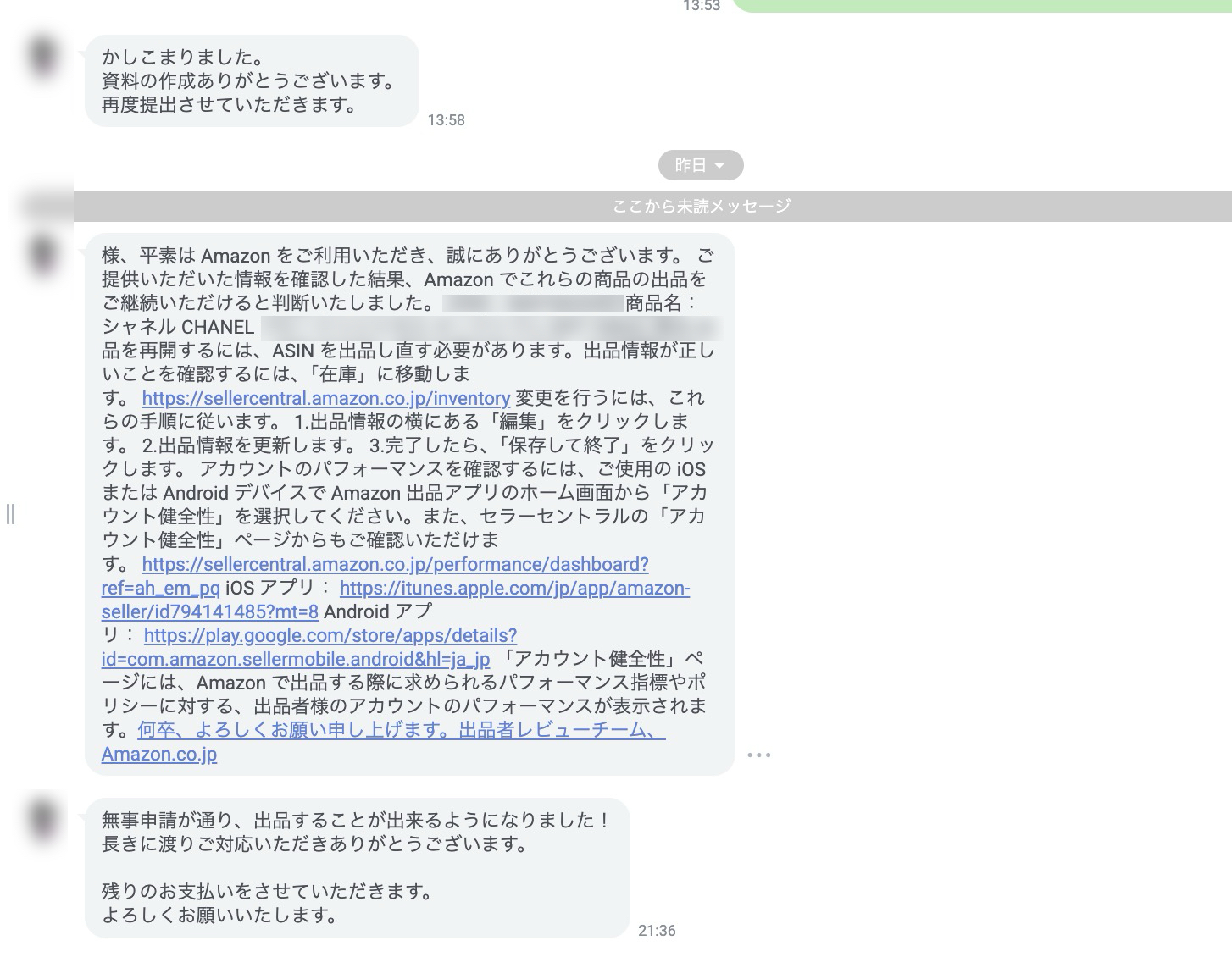Open the 昨日 date dropdown
The height and width of the screenshot is (957, 1232).
(701, 165)
